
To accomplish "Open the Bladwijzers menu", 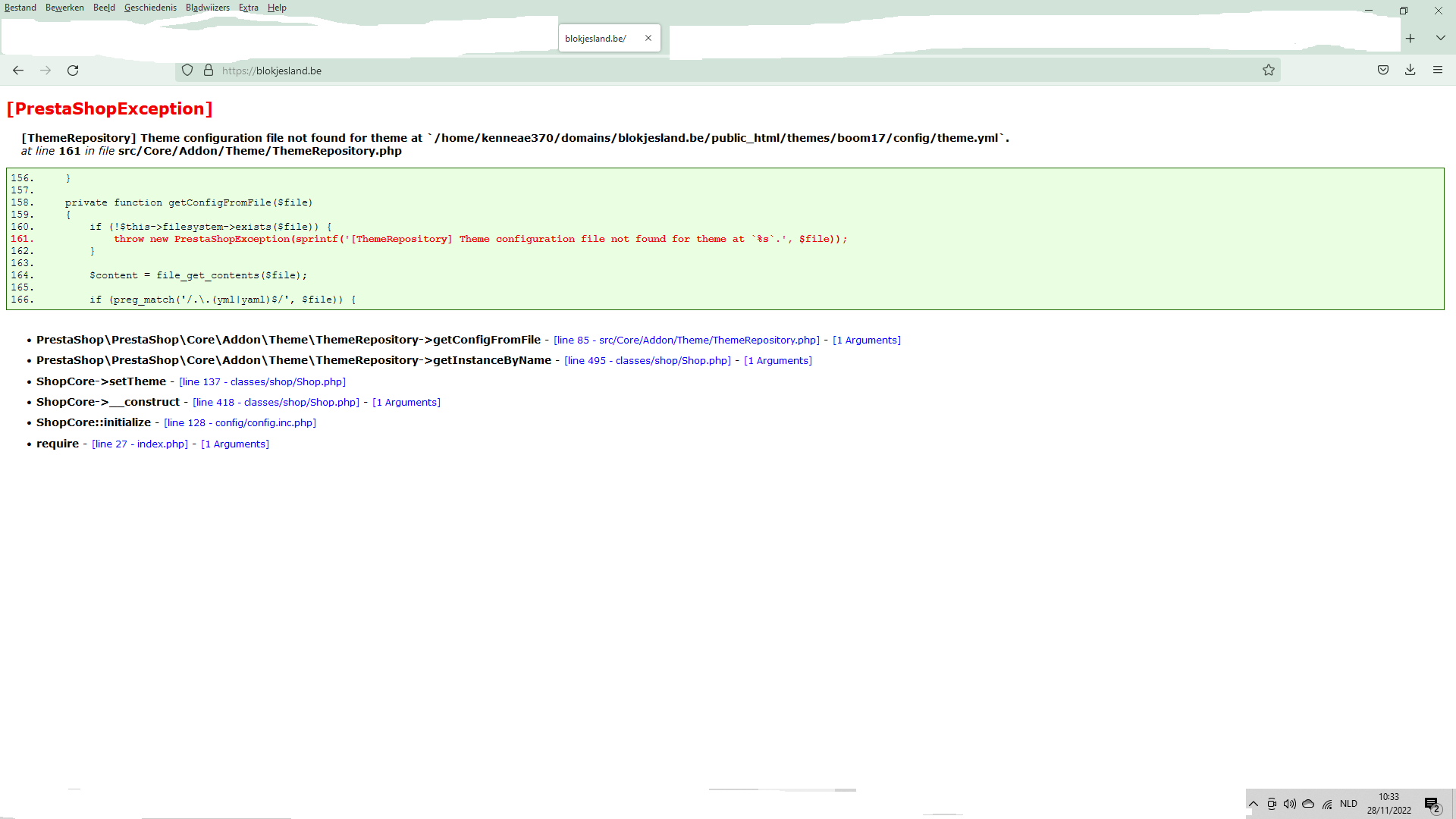I will 207,8.
